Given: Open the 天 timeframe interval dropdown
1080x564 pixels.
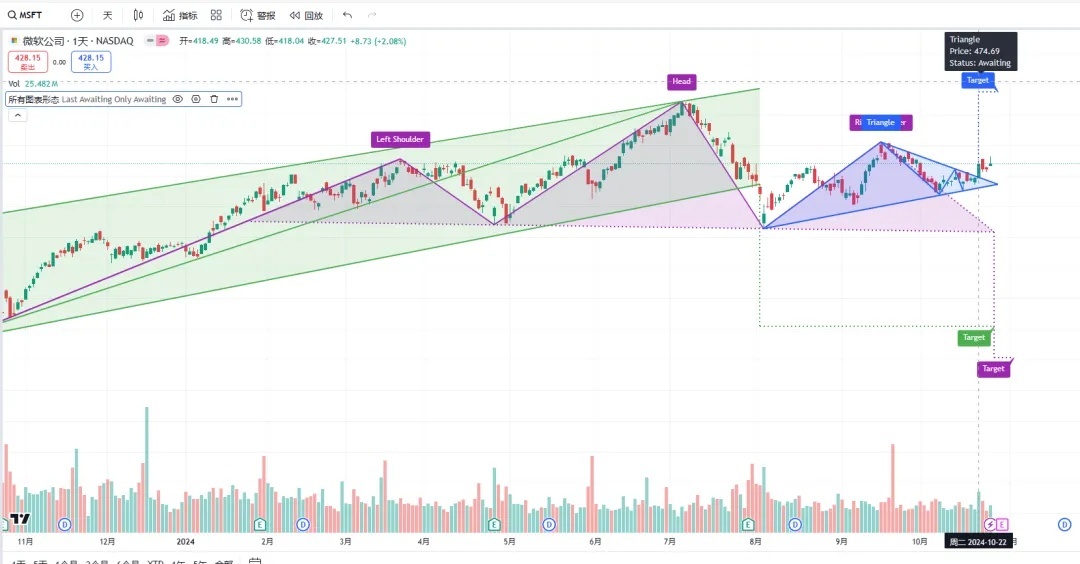Looking at the screenshot, I should [x=108, y=15].
